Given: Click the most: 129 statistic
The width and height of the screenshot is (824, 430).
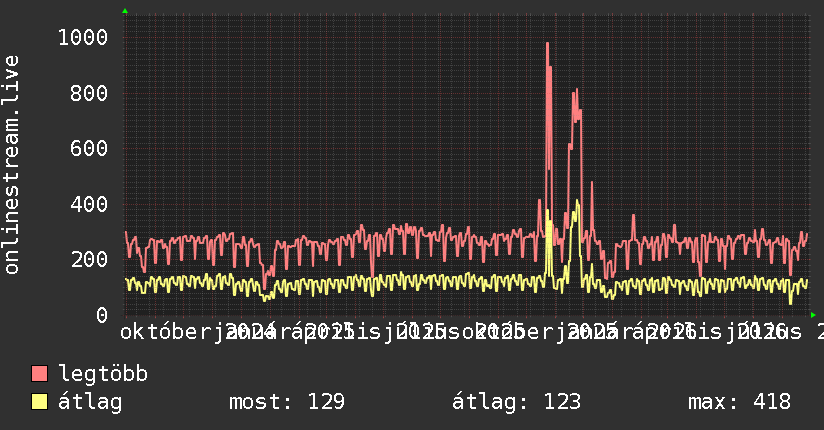Looking at the screenshot, I should [x=287, y=402].
